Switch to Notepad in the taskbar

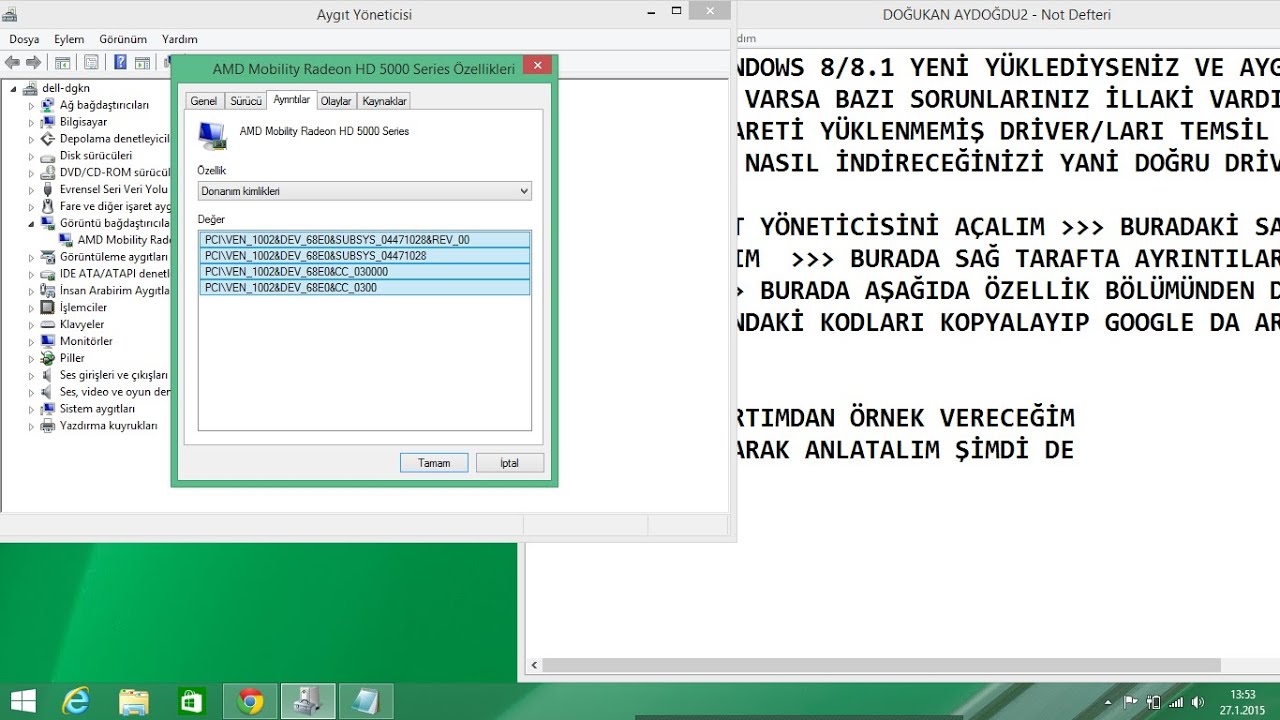[x=366, y=701]
